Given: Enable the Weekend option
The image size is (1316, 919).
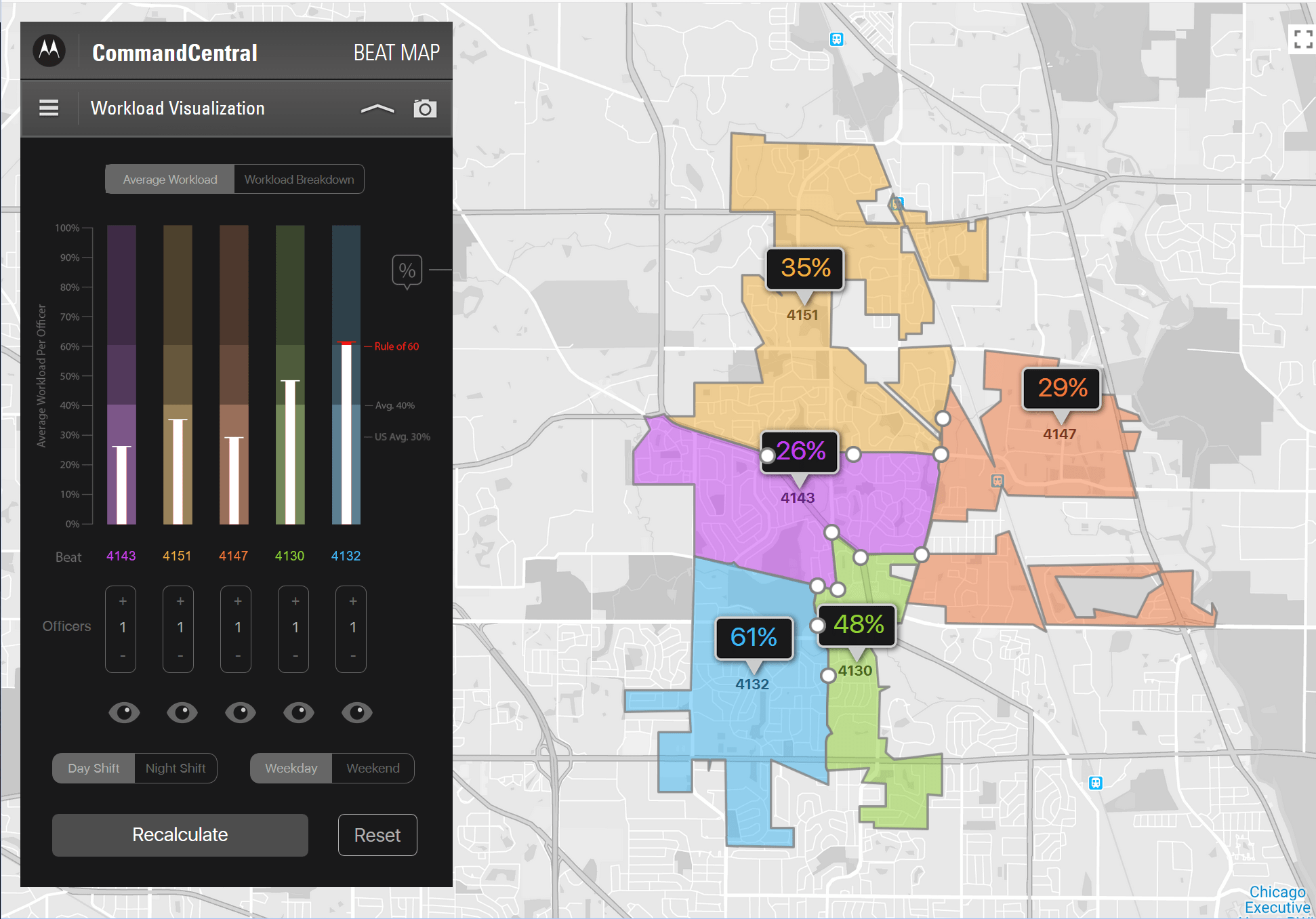Looking at the screenshot, I should pos(372,768).
